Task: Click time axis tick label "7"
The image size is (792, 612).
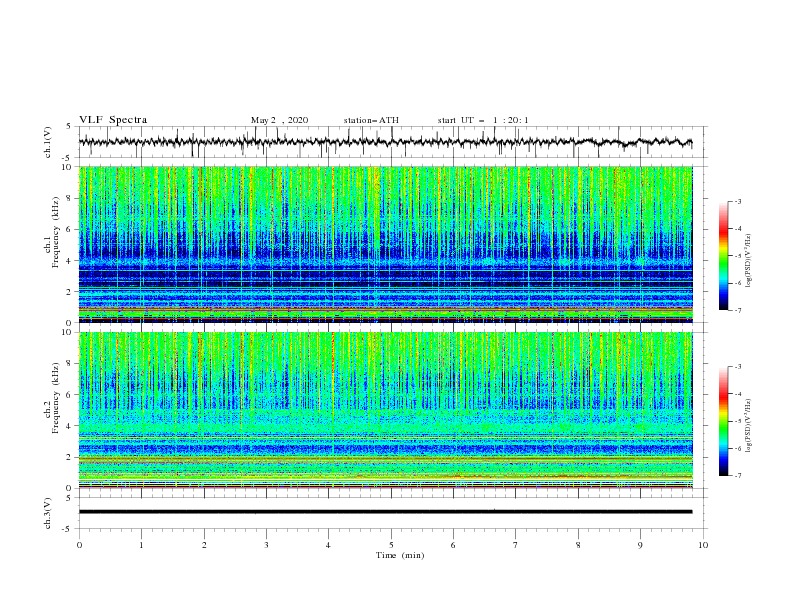Action: click(x=516, y=545)
